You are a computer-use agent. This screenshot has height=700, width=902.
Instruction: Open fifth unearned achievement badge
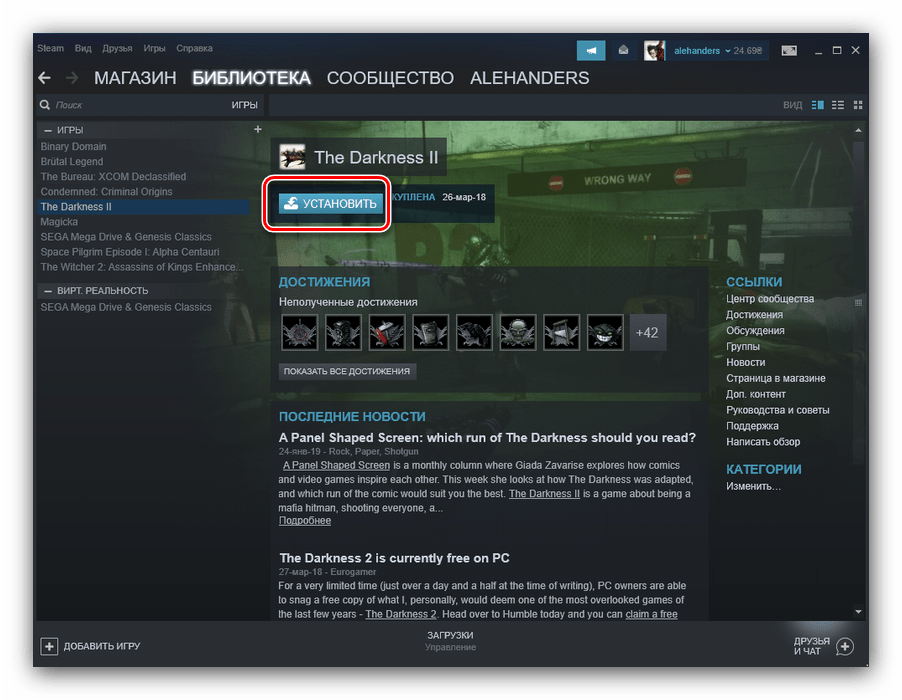(x=474, y=332)
